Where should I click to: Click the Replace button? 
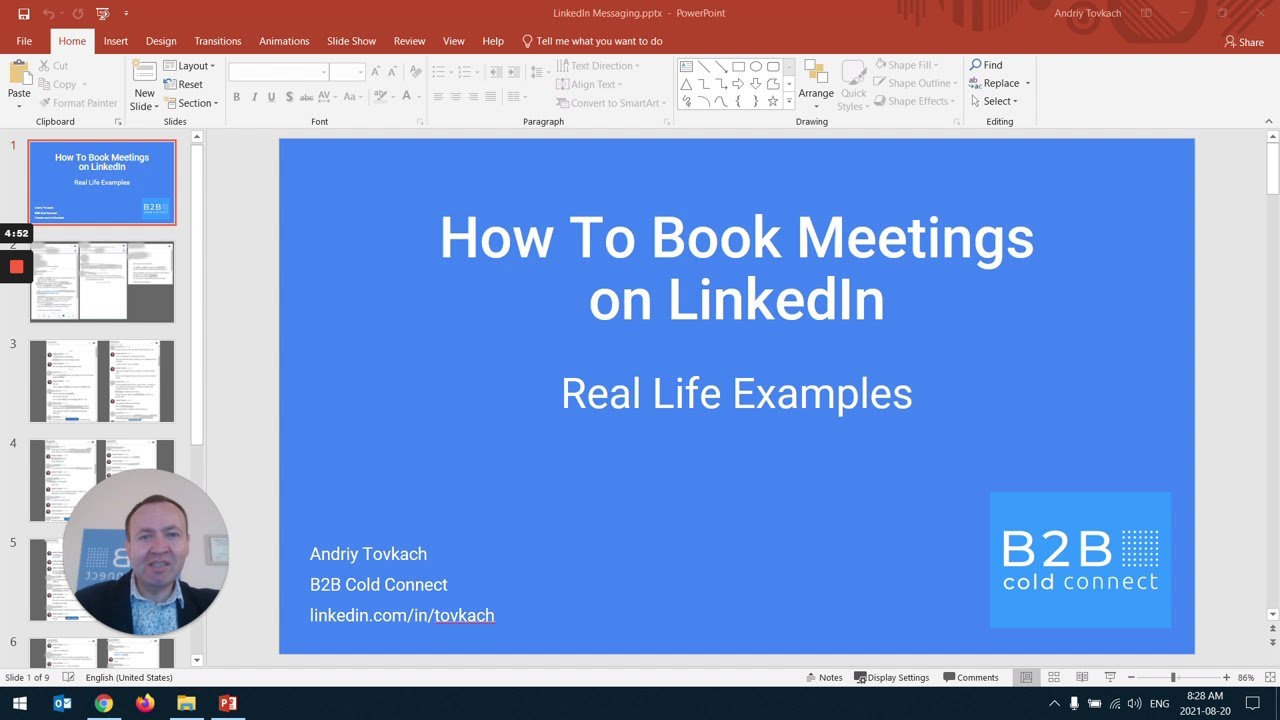pyautogui.click(x=999, y=83)
